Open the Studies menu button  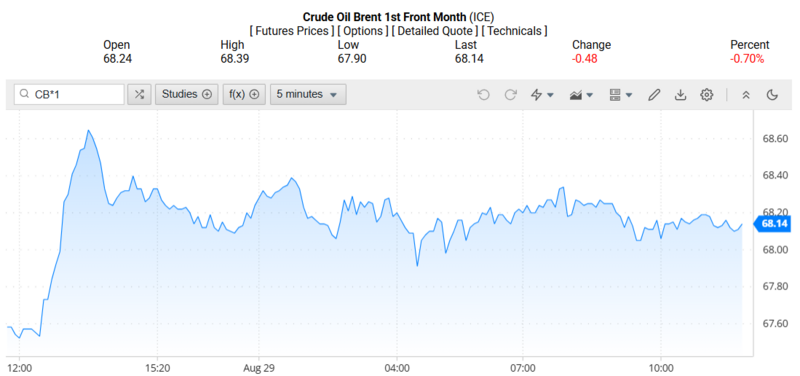point(187,94)
